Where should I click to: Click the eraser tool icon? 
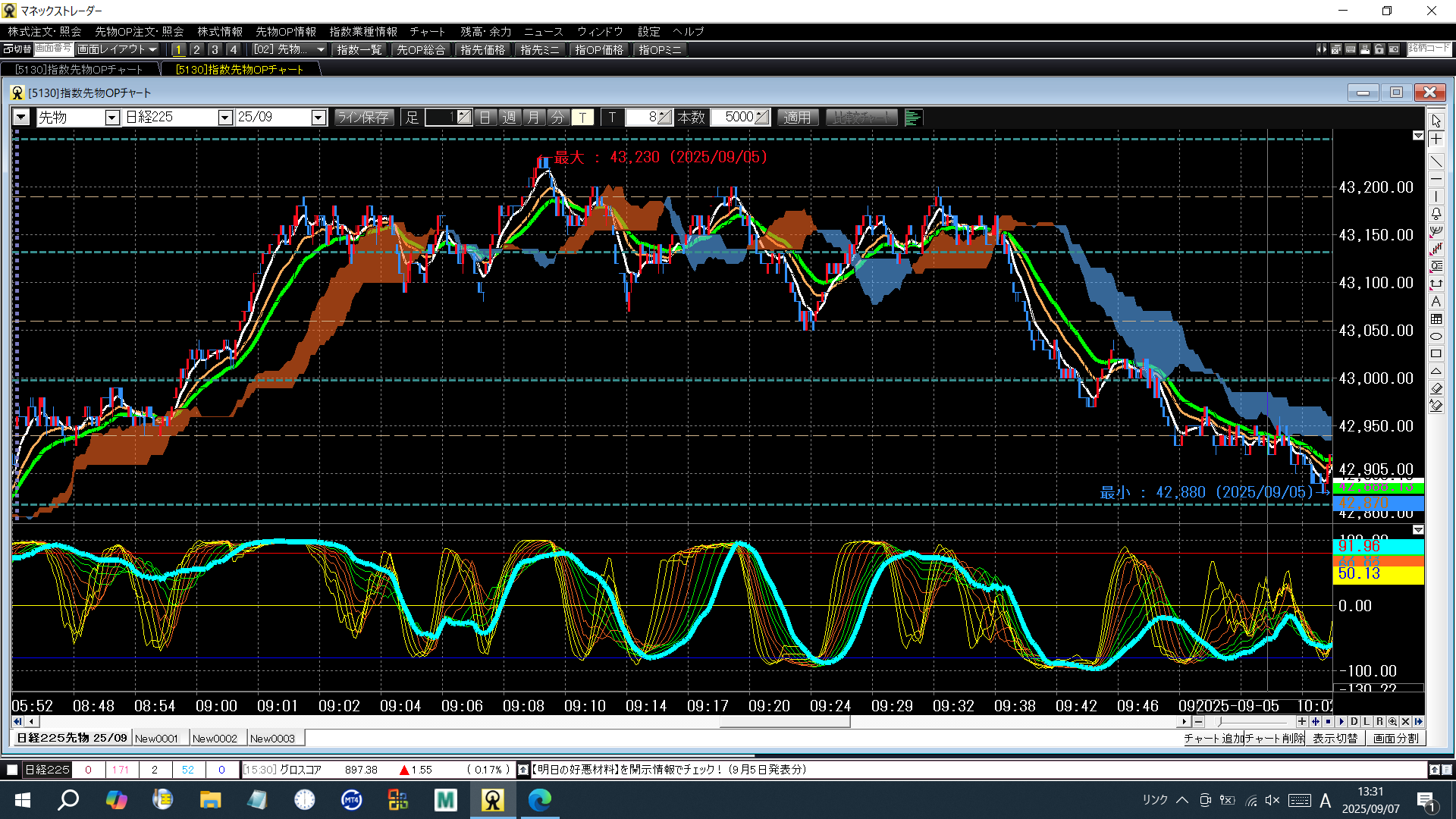click(1436, 388)
